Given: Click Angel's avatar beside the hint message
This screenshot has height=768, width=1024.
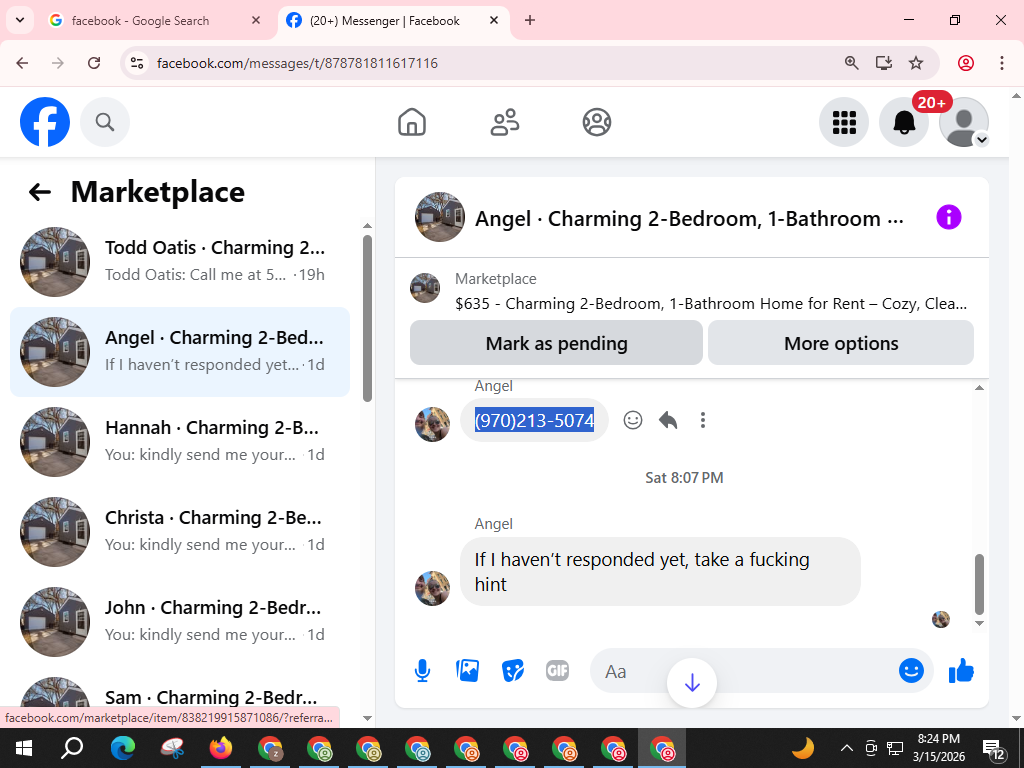Looking at the screenshot, I should [x=432, y=588].
